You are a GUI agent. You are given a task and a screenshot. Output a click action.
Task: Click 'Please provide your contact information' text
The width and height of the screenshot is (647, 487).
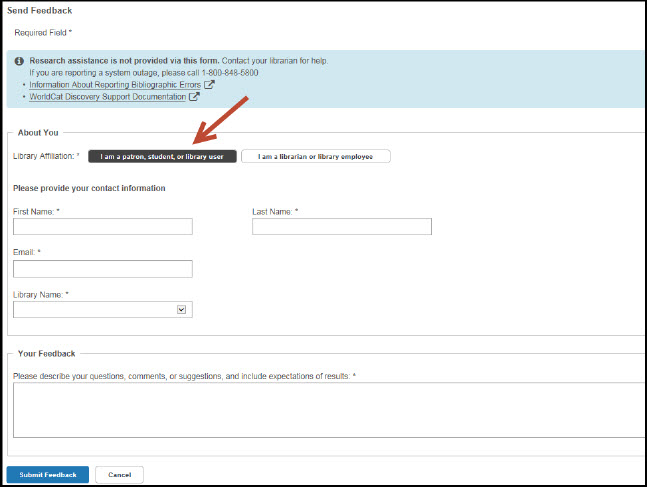[x=89, y=188]
